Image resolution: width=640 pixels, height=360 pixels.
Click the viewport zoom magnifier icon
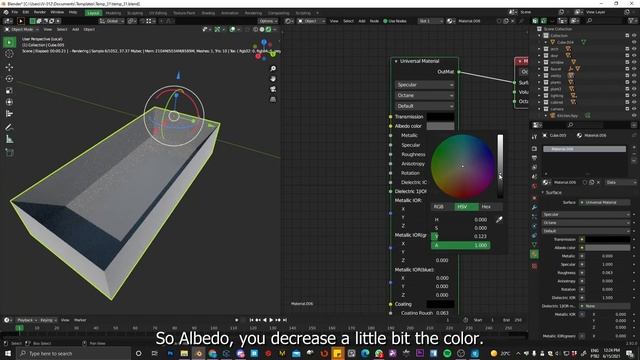pos(273,69)
